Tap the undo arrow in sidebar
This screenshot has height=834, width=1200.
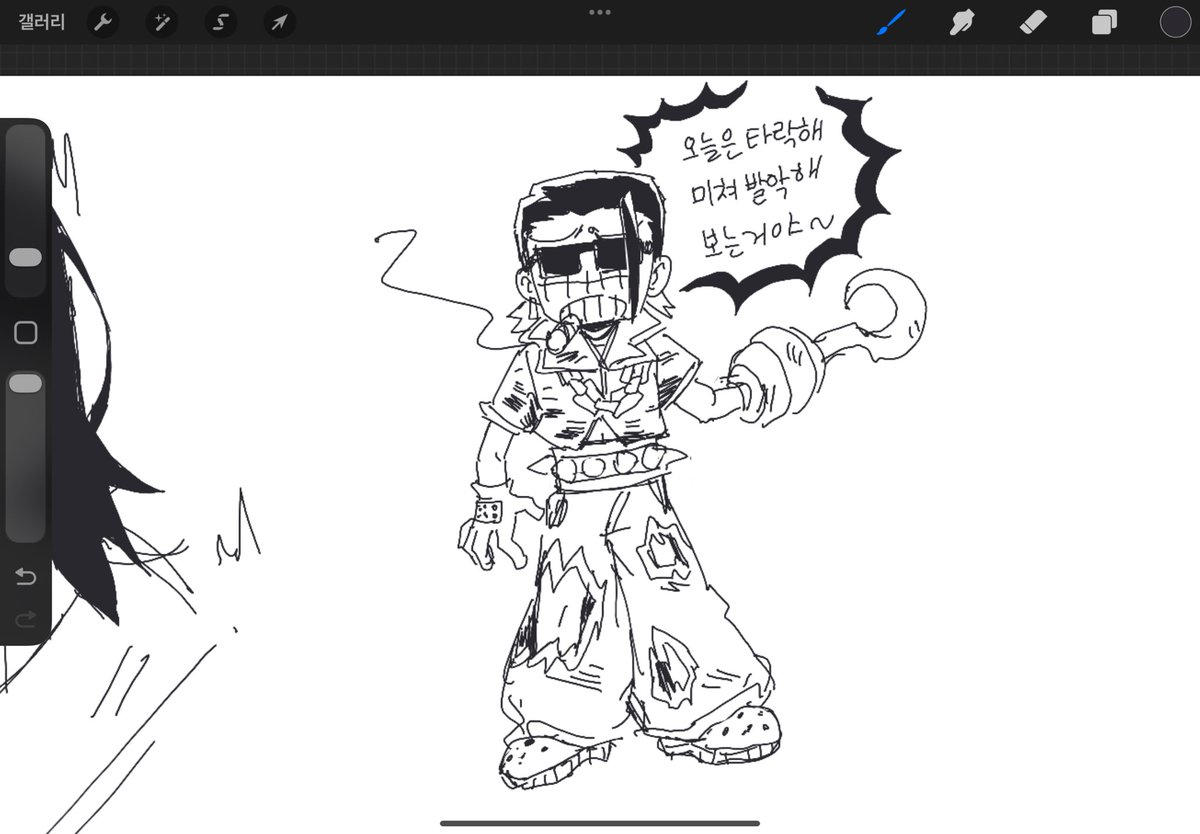[x=25, y=577]
